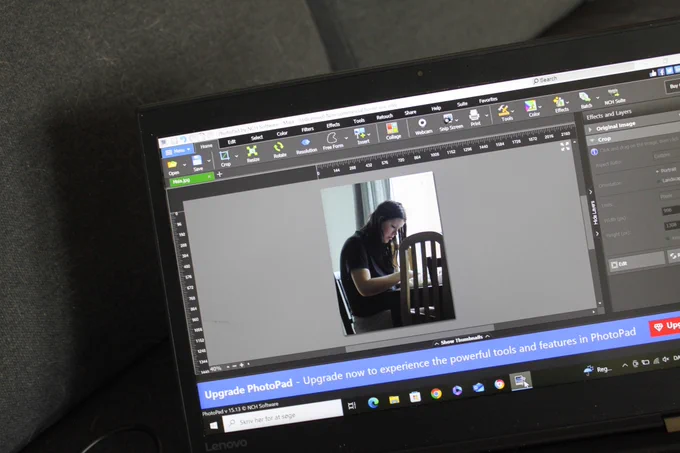This screenshot has height=453, width=680.
Task: Click the Webcam capture icon
Action: [422, 123]
